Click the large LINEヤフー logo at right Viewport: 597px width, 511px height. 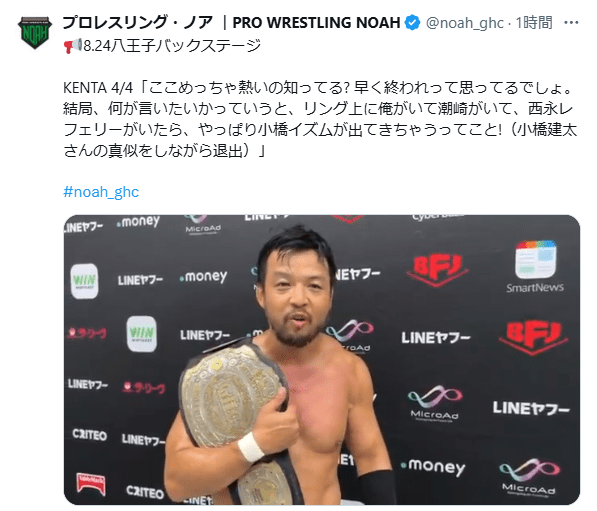pyautogui.click(x=531, y=408)
